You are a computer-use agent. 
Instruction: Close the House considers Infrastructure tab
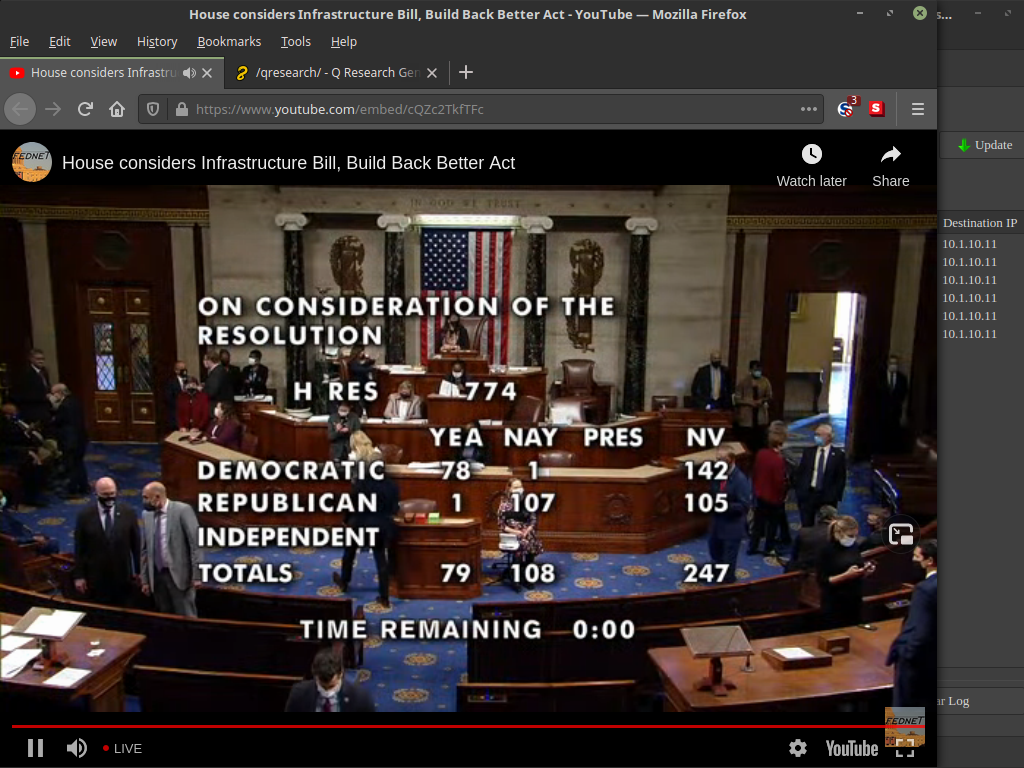(x=207, y=73)
